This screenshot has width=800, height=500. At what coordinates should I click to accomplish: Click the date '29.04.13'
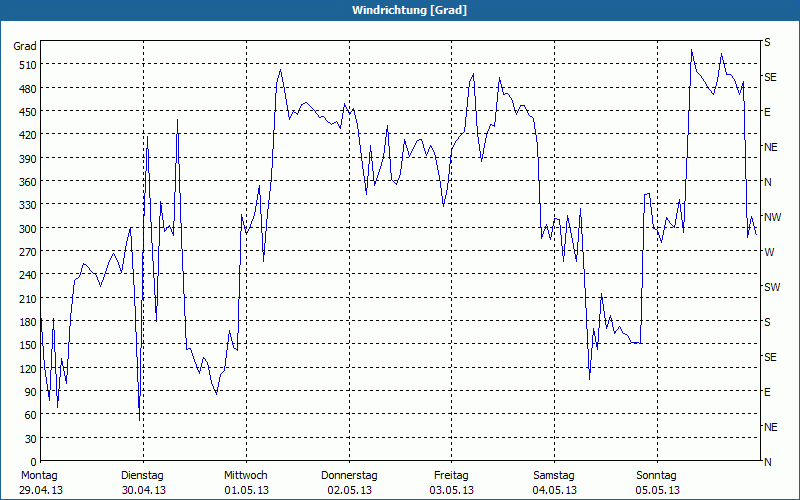[x=41, y=490]
